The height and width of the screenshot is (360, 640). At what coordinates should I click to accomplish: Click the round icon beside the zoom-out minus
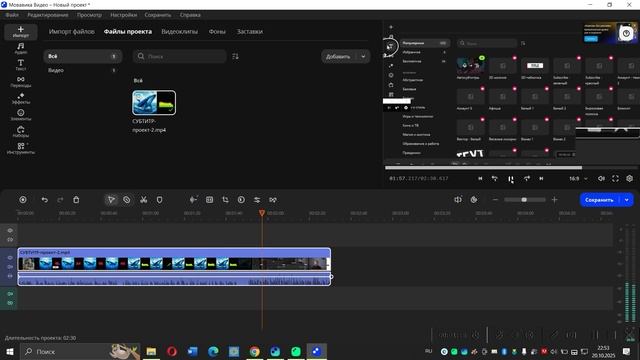click(474, 200)
